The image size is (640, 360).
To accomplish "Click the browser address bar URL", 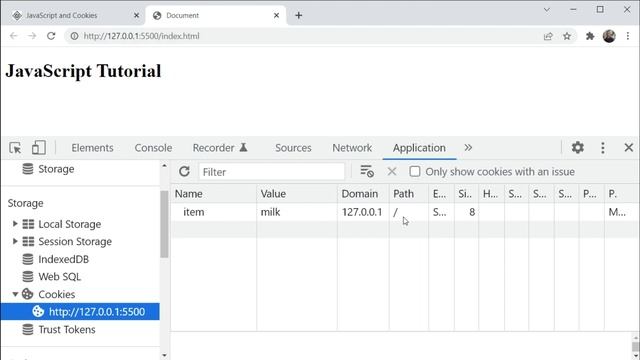I will [141, 36].
